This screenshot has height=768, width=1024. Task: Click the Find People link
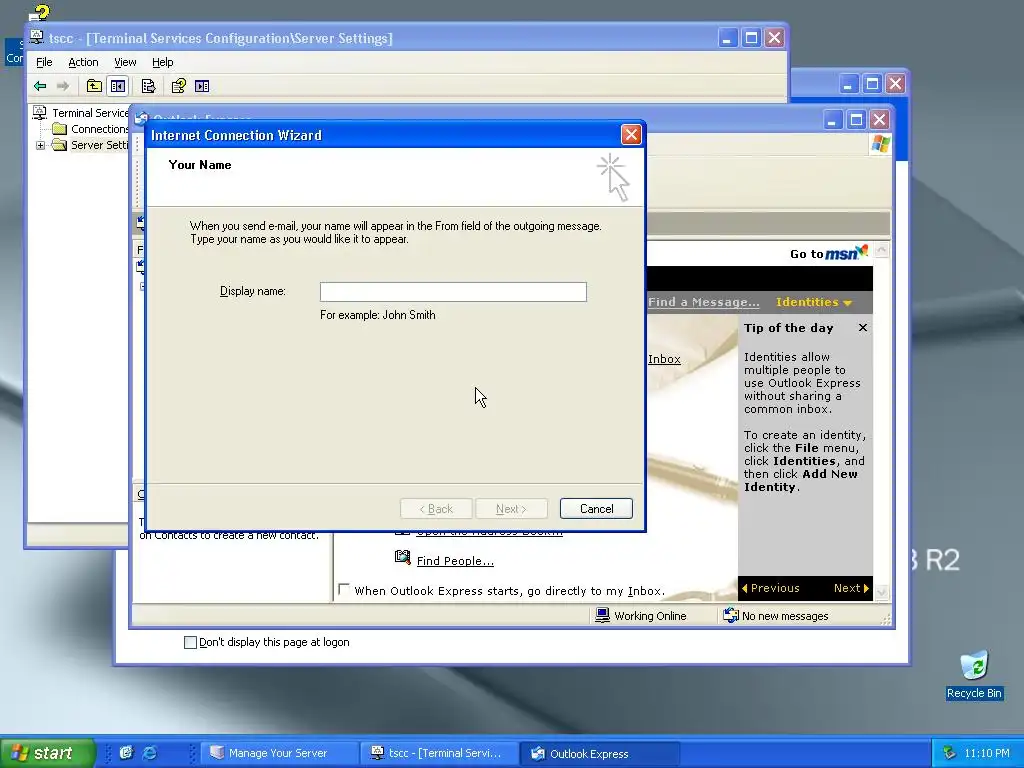click(x=455, y=561)
